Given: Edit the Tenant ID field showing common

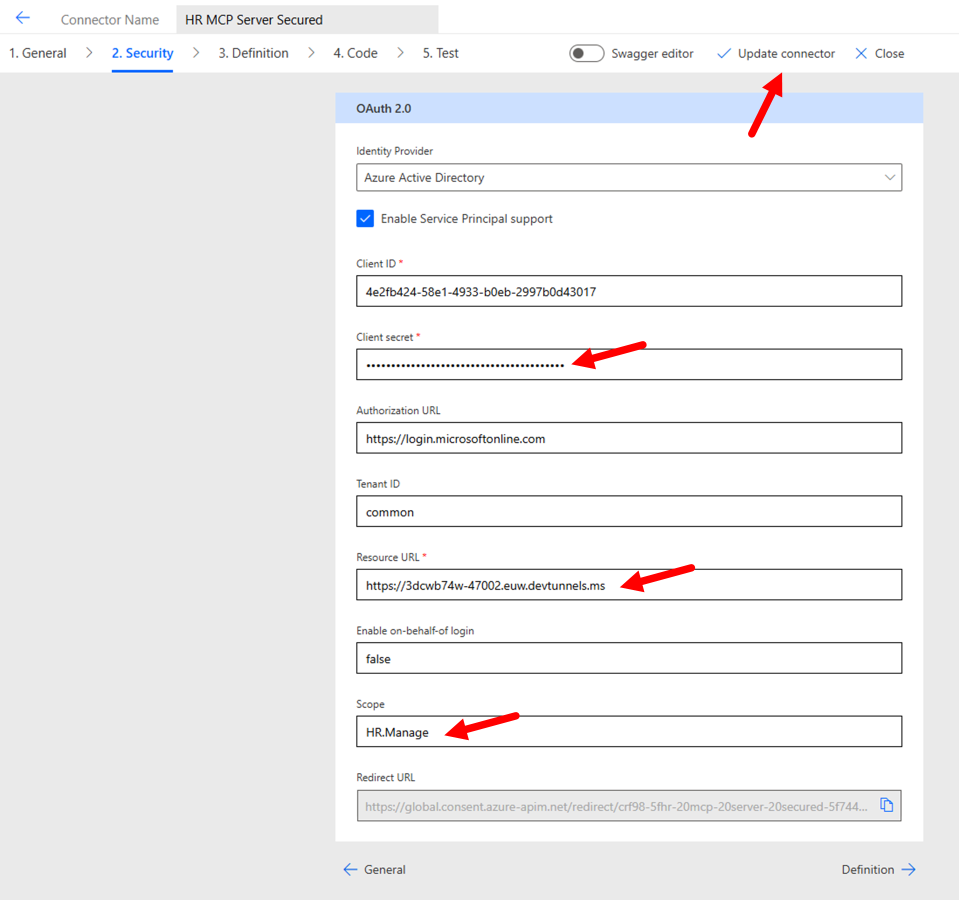Looking at the screenshot, I should pos(628,511).
